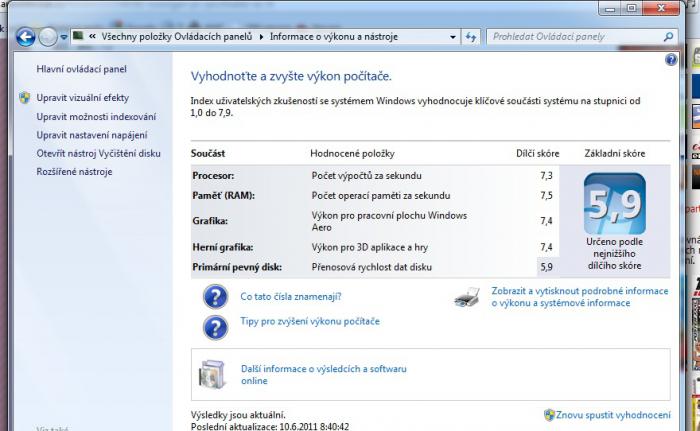Expand the address bar history dropdown
Screen dimensions: 700x431
[x=451, y=37]
